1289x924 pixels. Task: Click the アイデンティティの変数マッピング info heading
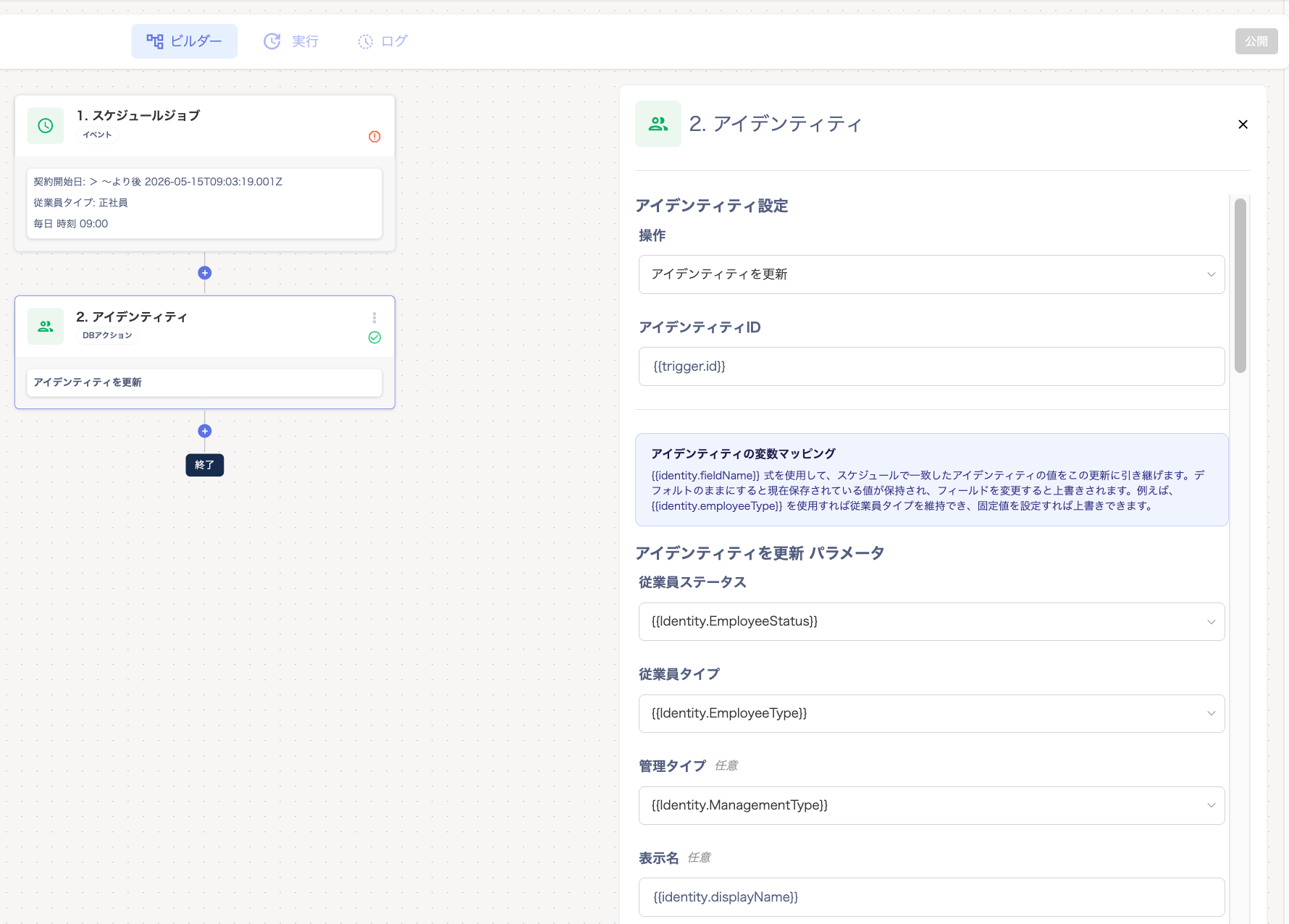coord(743,454)
